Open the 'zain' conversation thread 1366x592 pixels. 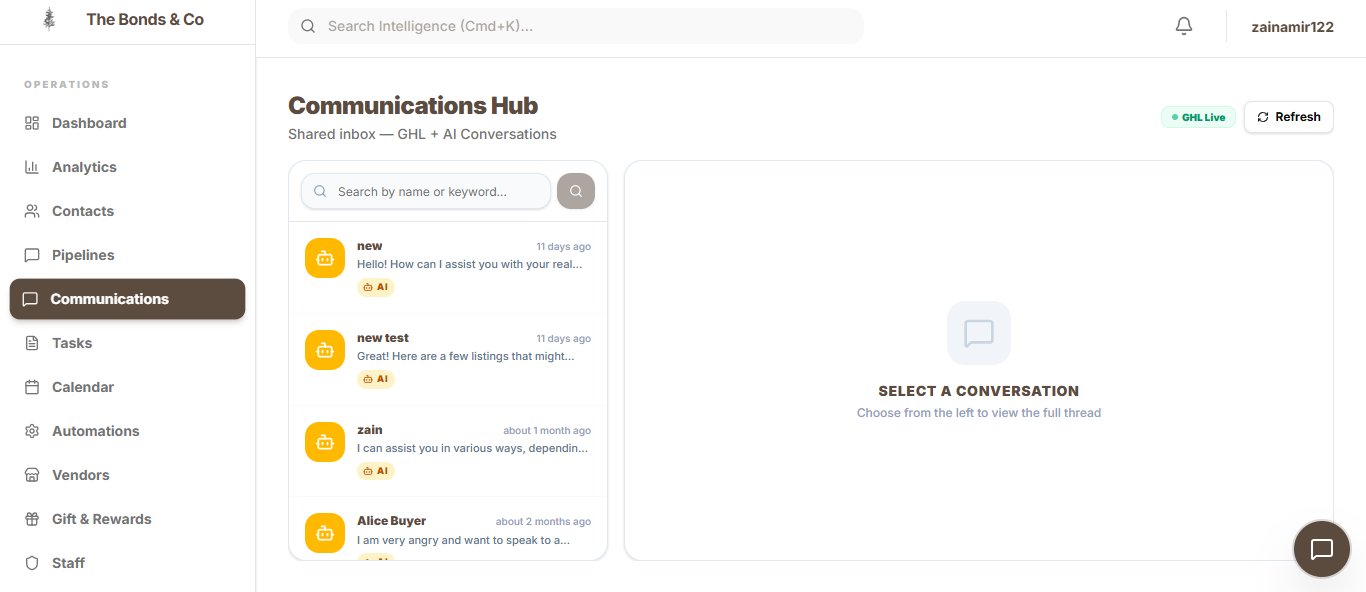click(472, 450)
